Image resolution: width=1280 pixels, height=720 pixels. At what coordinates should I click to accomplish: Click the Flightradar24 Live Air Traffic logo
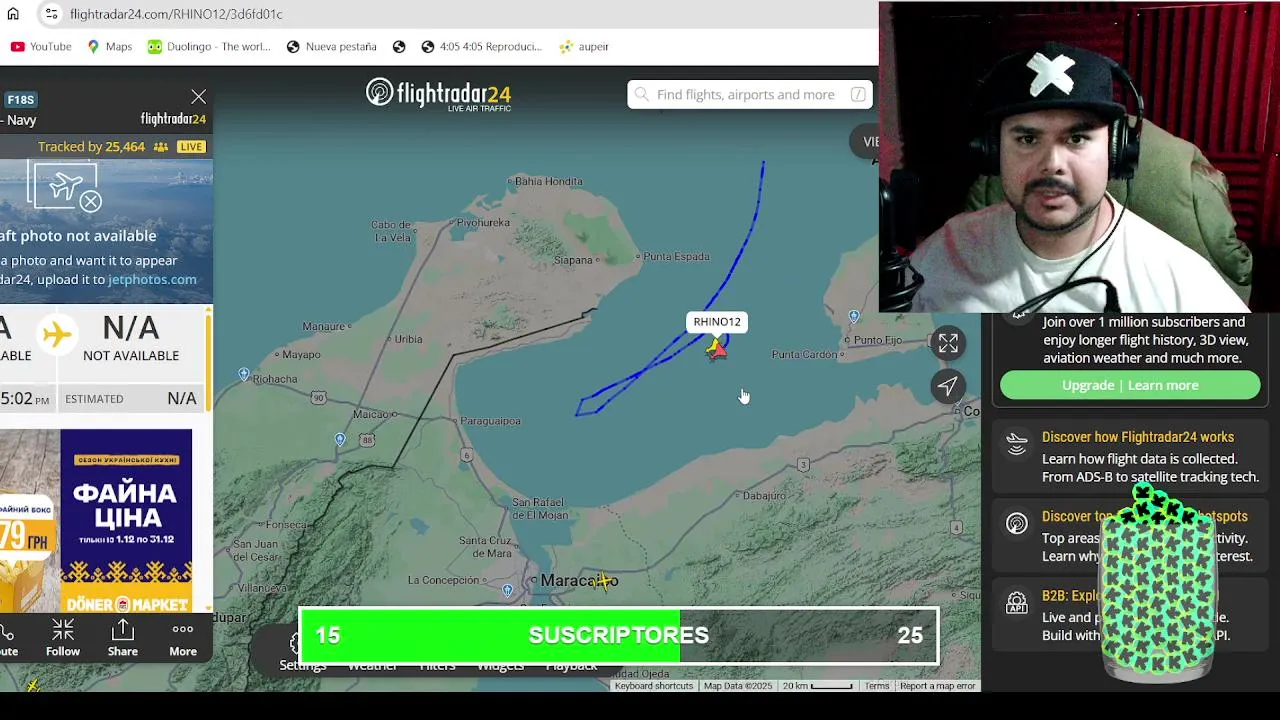438,94
